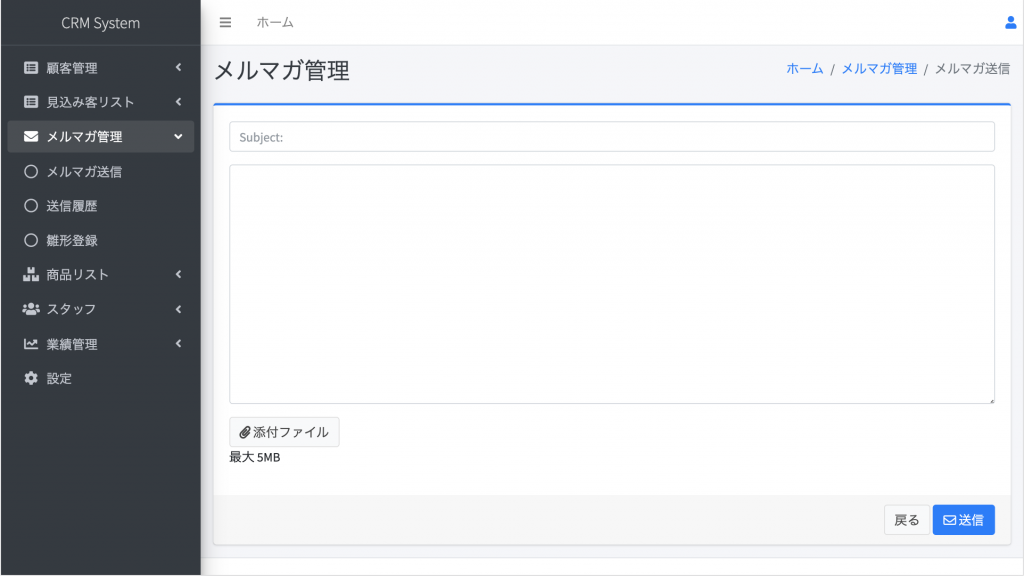Expand 顧客管理 with its chevron

(178, 67)
